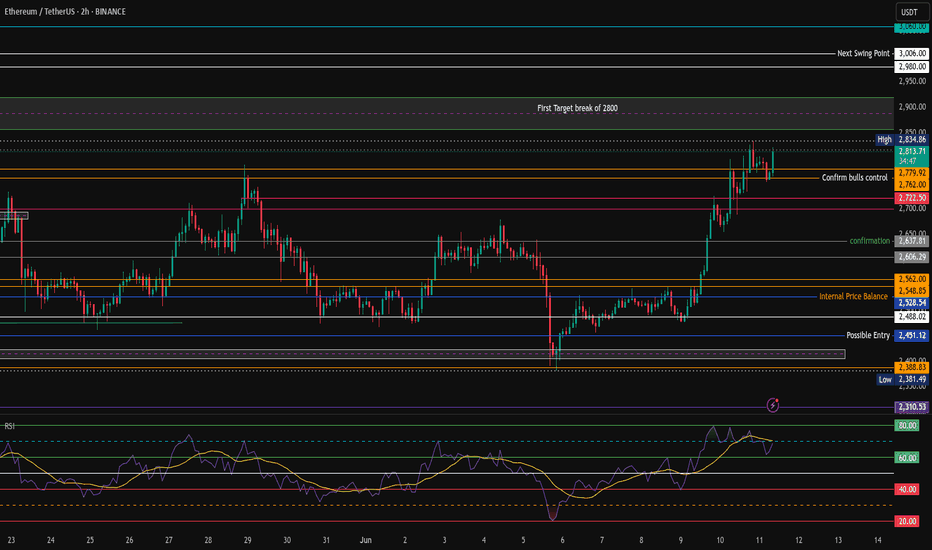Click the orange 2,562.00 price label
Image resolution: width=932 pixels, height=550 pixels.
click(x=912, y=279)
